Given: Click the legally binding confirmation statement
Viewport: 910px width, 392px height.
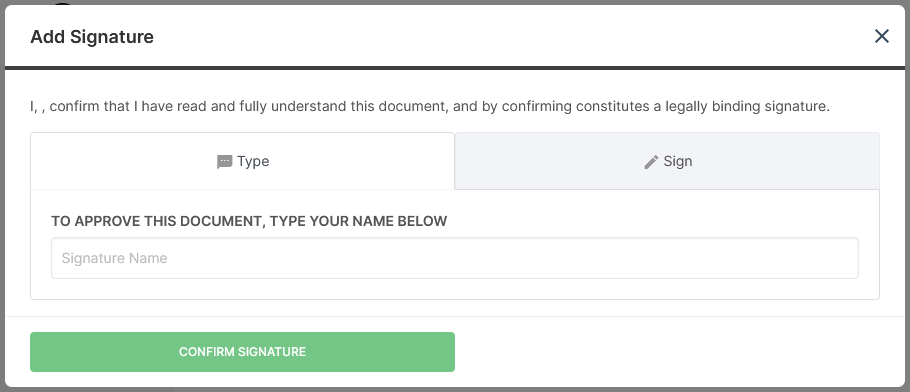Looking at the screenshot, I should [x=430, y=107].
